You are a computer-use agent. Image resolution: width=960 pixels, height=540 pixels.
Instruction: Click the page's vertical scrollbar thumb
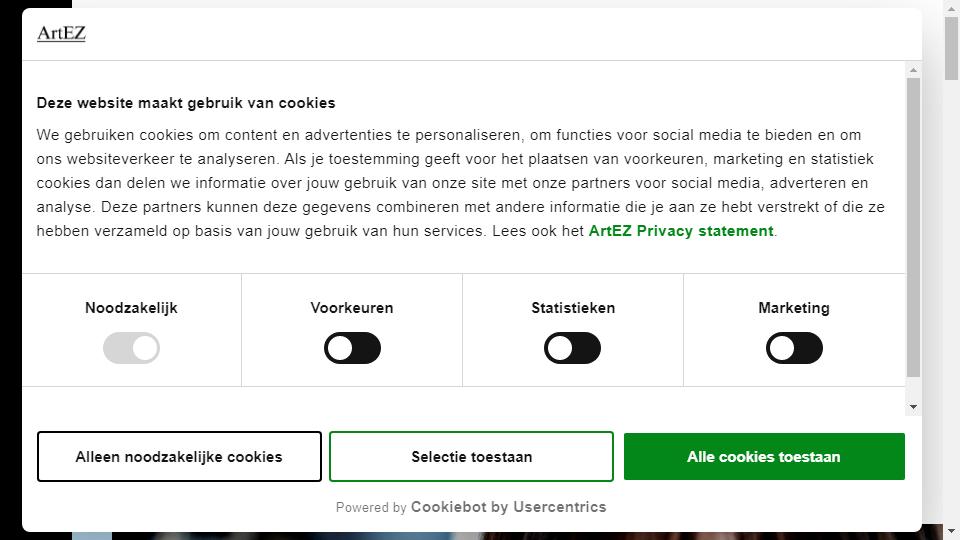click(951, 49)
